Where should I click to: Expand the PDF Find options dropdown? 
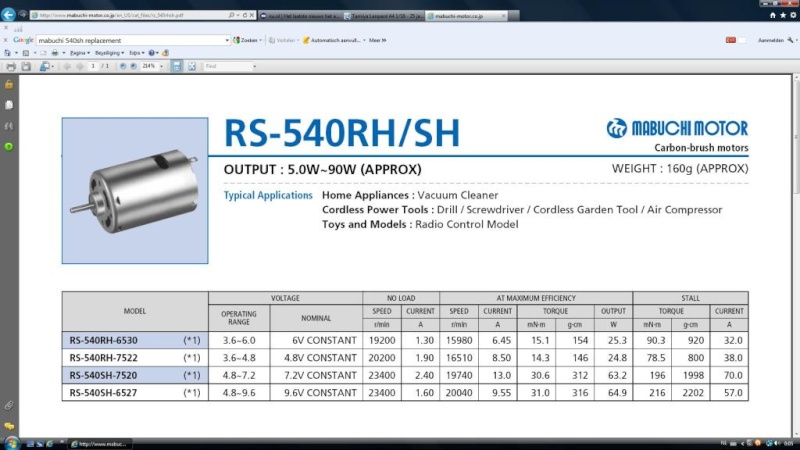pos(255,66)
